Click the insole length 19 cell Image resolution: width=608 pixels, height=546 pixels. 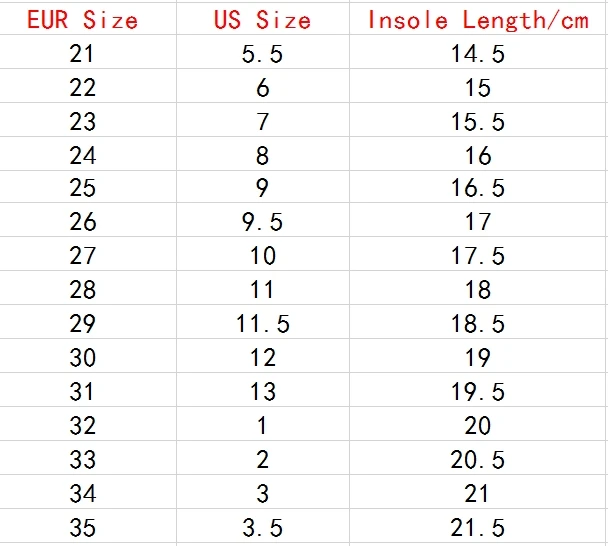477,356
